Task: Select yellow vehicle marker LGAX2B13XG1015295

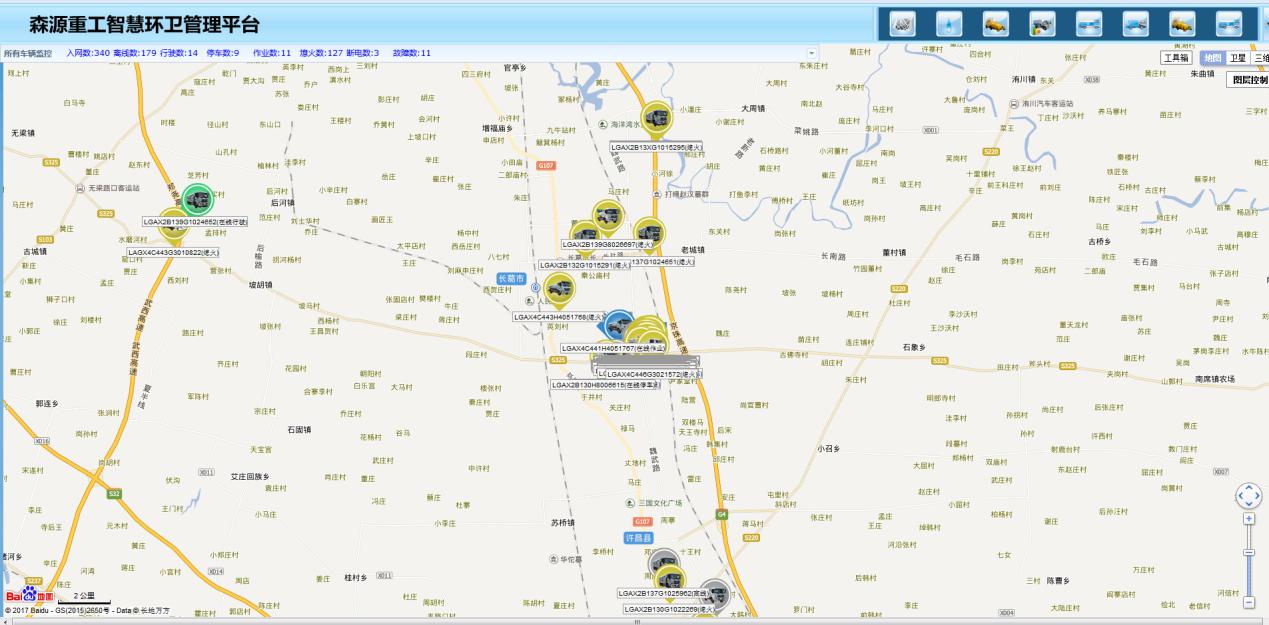Action: click(656, 119)
